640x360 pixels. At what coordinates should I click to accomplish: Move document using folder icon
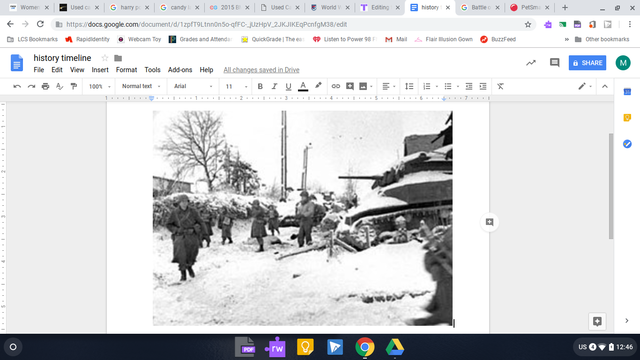[x=118, y=58]
